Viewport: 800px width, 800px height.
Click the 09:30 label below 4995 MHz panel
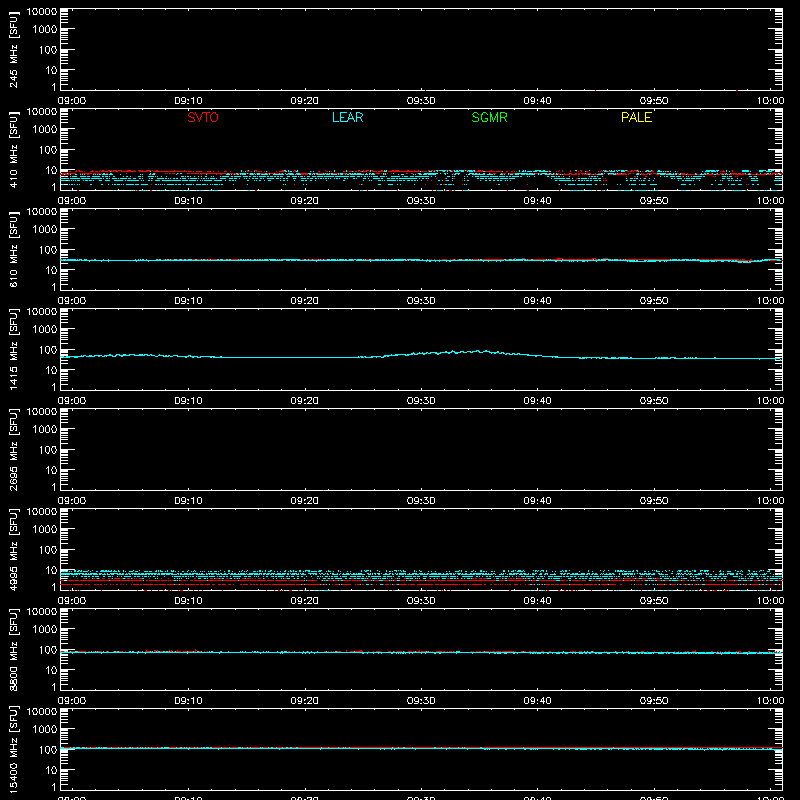tap(421, 601)
